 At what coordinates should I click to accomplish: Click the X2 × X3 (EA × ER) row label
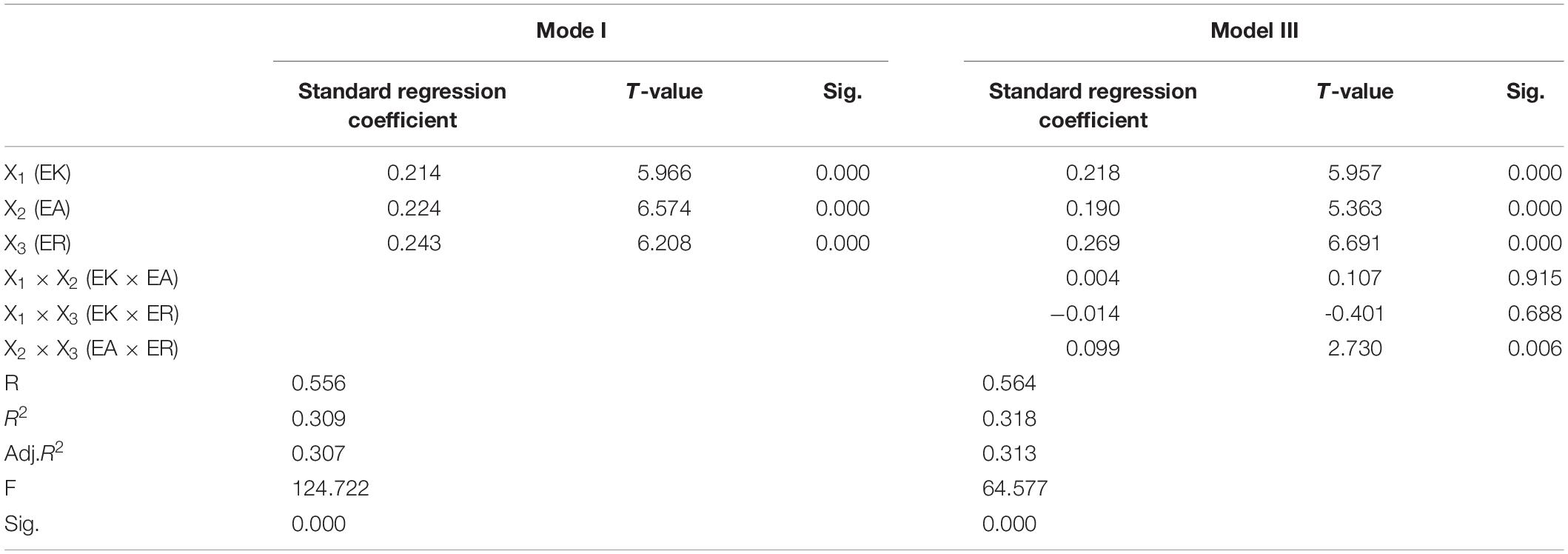click(92, 350)
